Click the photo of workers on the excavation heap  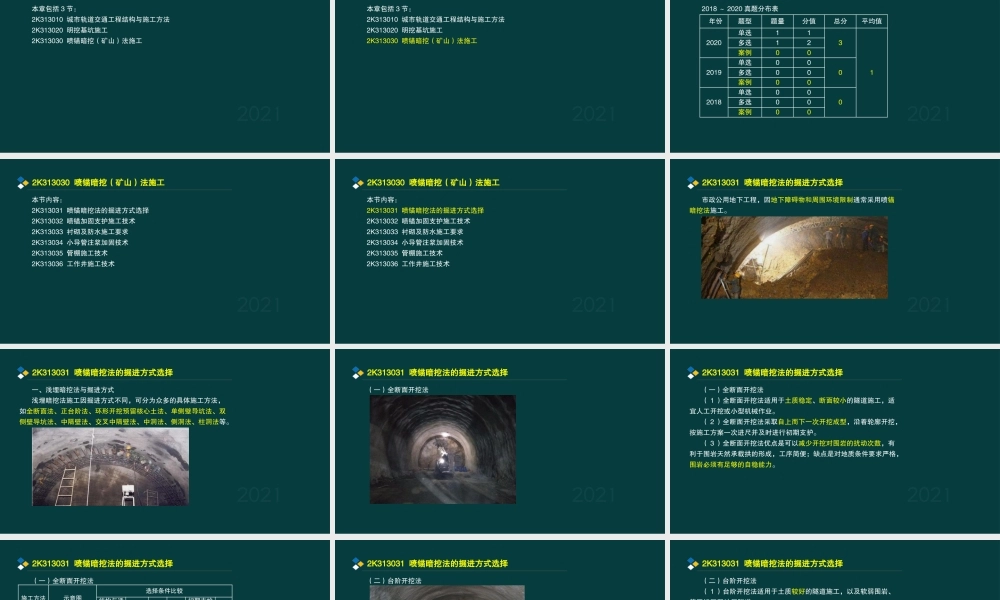(794, 258)
